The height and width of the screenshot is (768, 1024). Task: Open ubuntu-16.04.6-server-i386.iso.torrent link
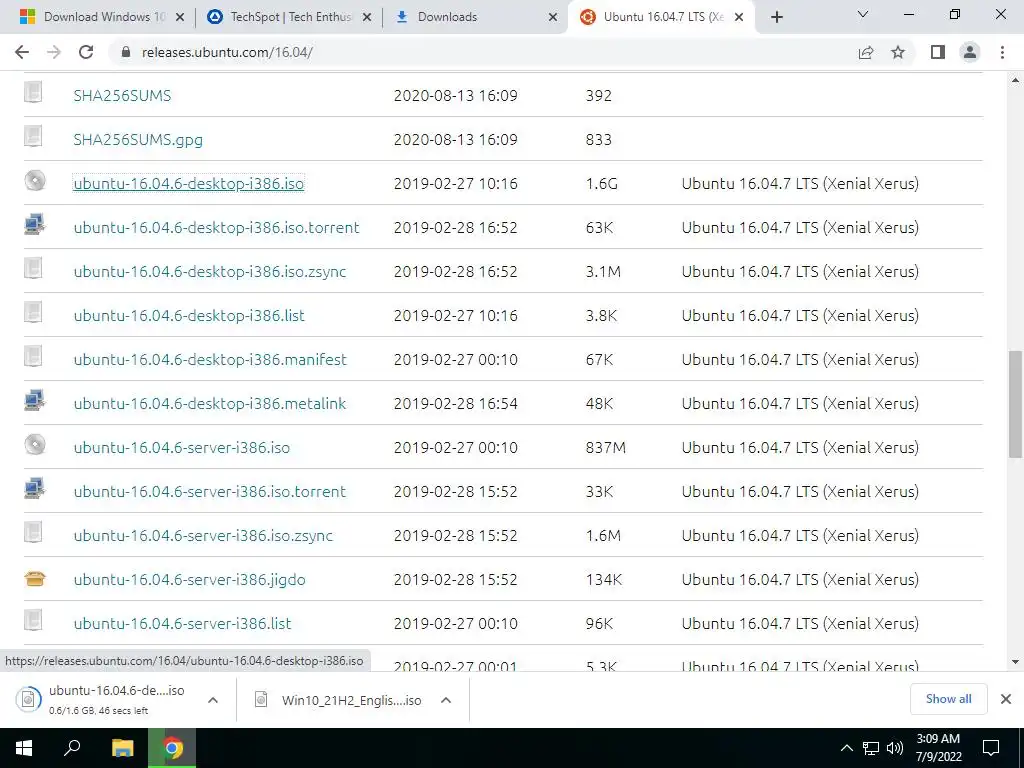pyautogui.click(x=210, y=491)
